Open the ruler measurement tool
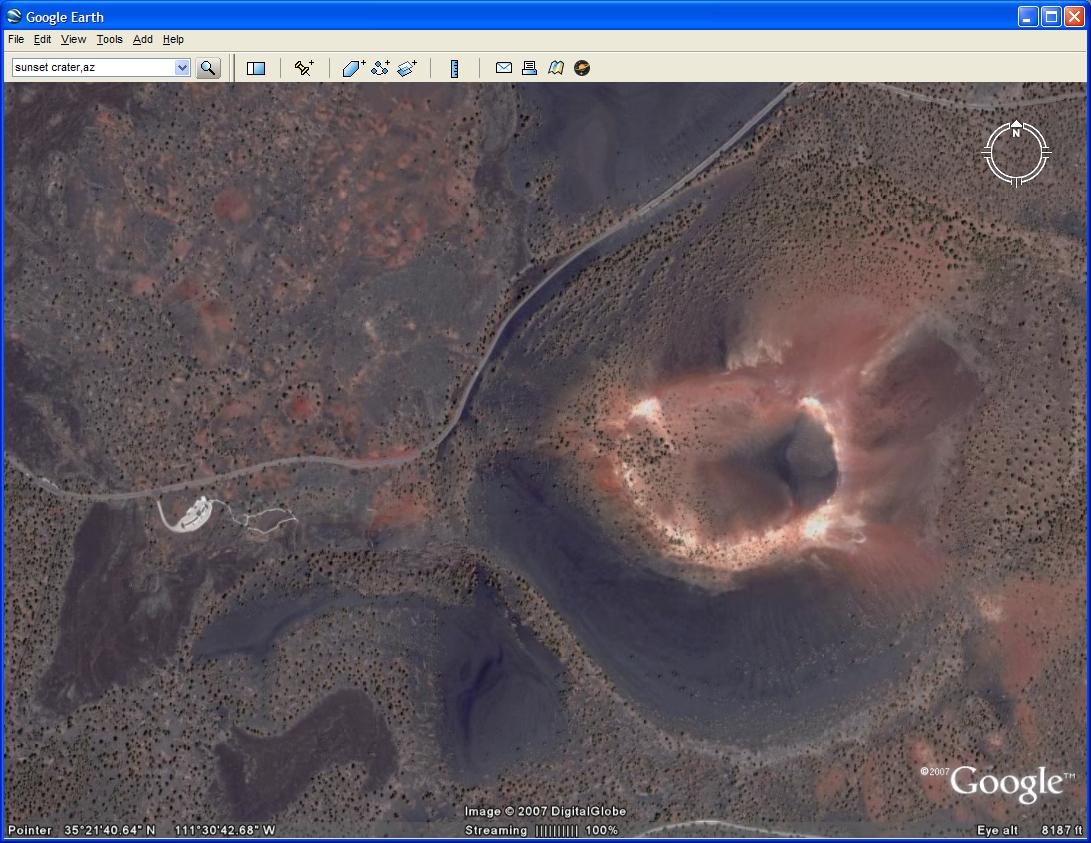 (454, 68)
